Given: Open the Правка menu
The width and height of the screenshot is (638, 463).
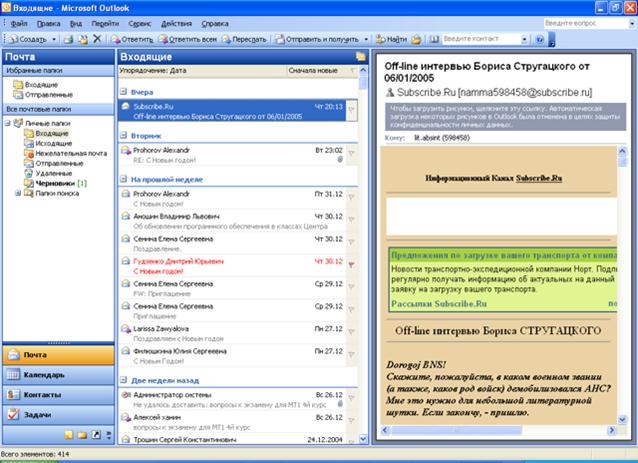Looking at the screenshot, I should pos(48,24).
